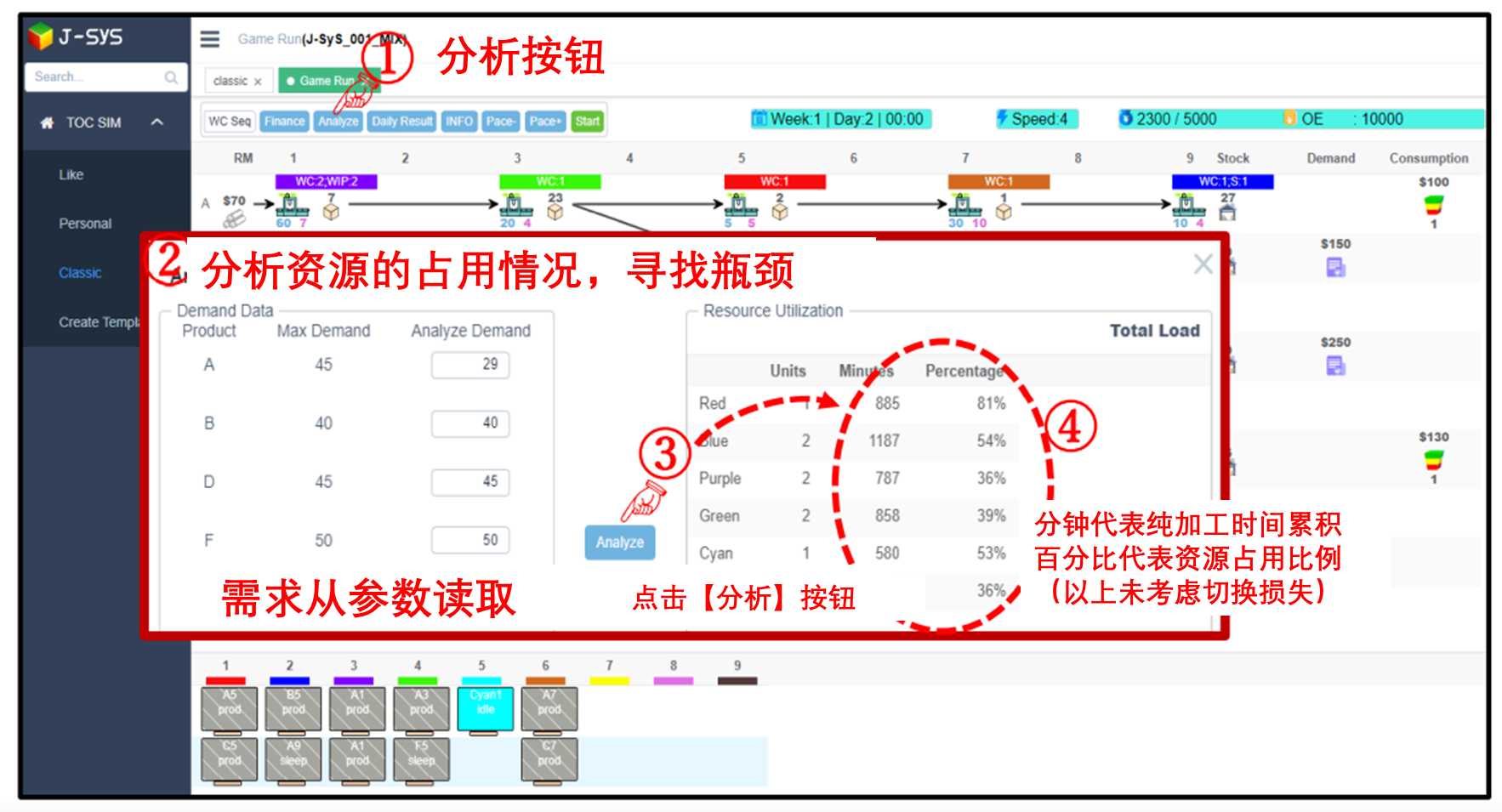Viewport: 1502px width, 812px height.
Task: Switch to the Game Run tab
Action: pos(327,80)
